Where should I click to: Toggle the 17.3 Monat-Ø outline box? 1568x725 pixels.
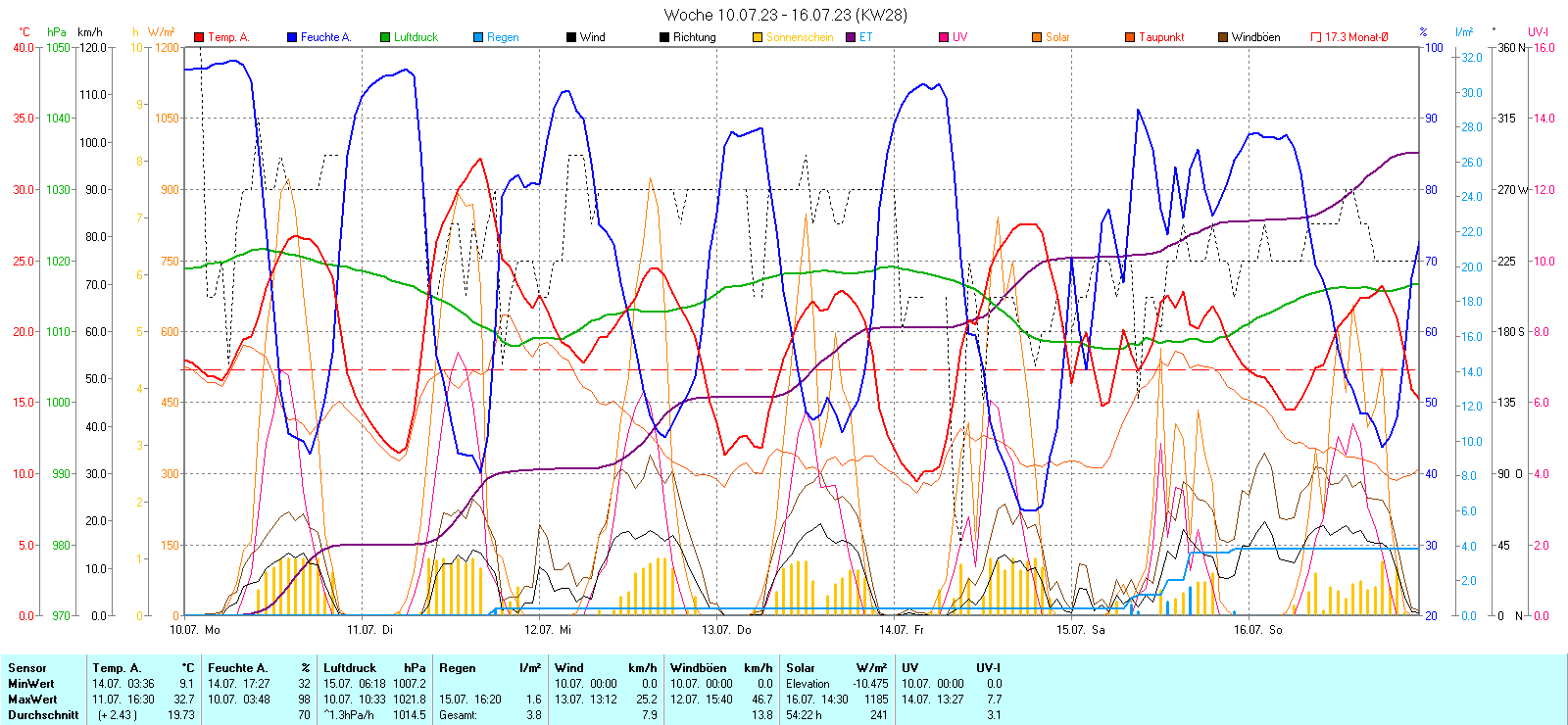[1316, 37]
